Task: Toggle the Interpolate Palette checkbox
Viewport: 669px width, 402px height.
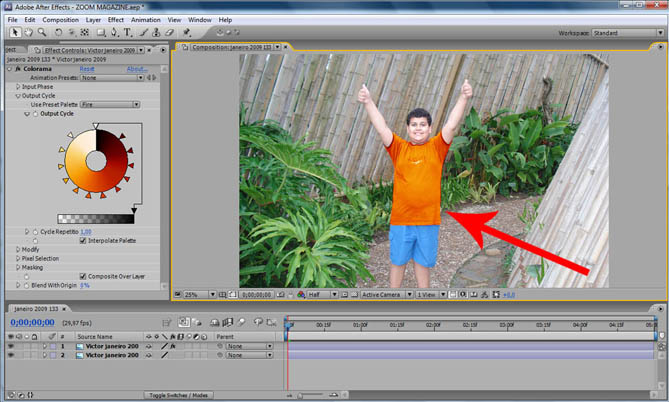Action: click(83, 241)
